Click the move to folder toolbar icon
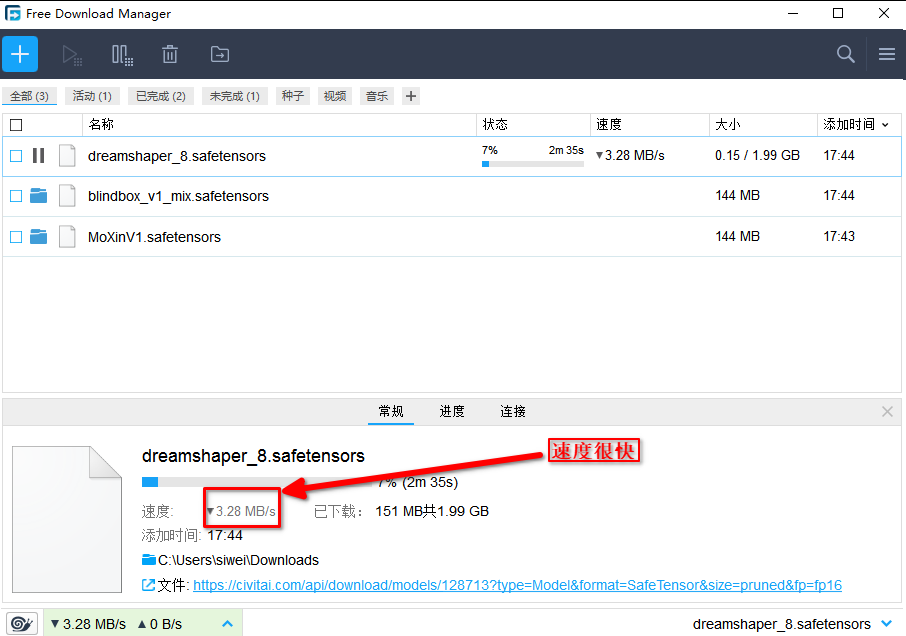 [x=219, y=55]
